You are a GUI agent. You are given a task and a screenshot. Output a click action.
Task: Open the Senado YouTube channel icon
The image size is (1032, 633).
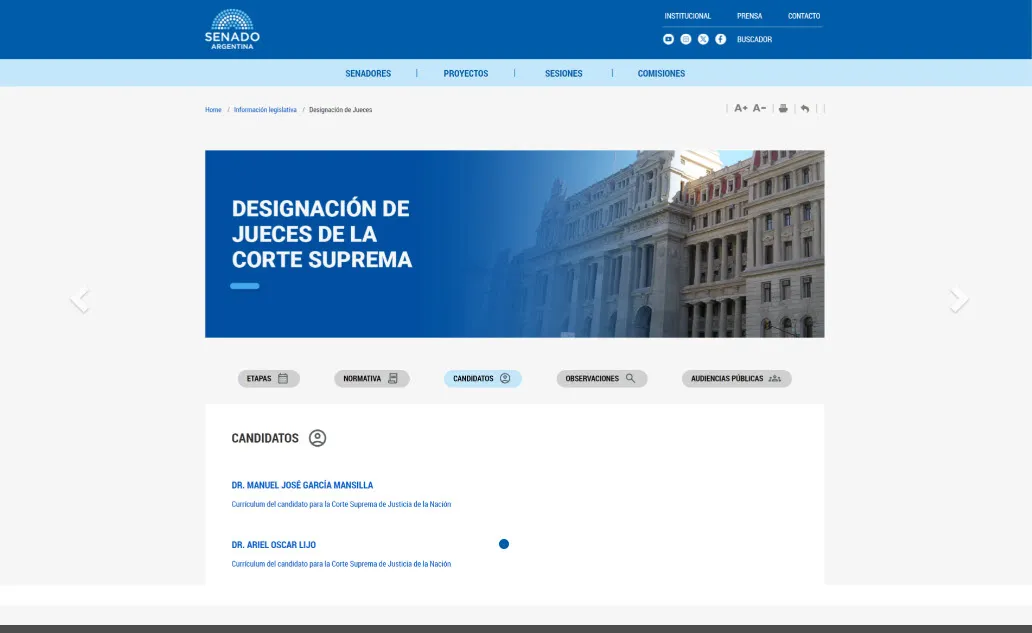pos(669,39)
